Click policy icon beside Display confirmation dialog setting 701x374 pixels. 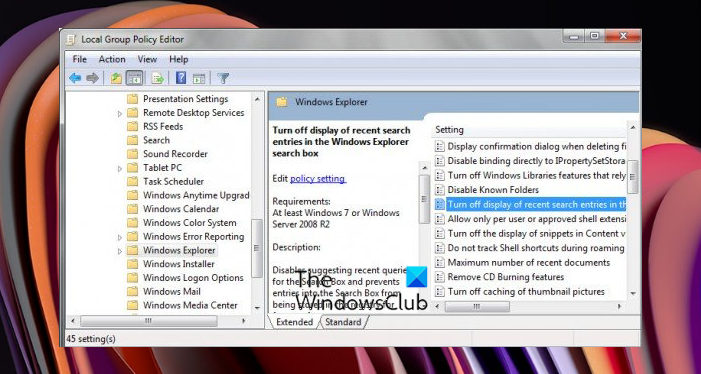[440, 146]
